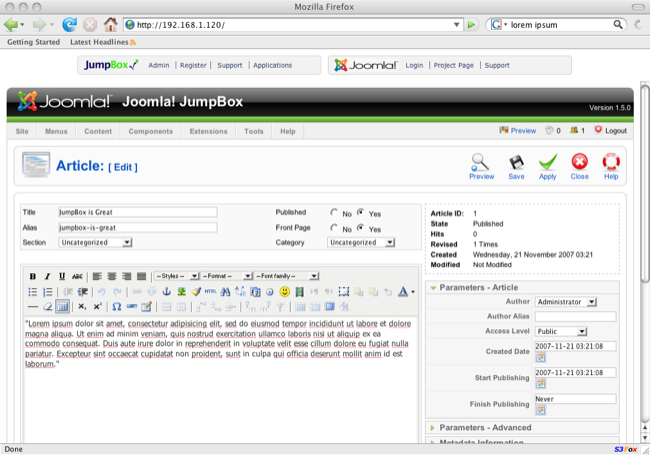650x455 pixels.
Task: Insert time using clock icon
Action: (270, 292)
